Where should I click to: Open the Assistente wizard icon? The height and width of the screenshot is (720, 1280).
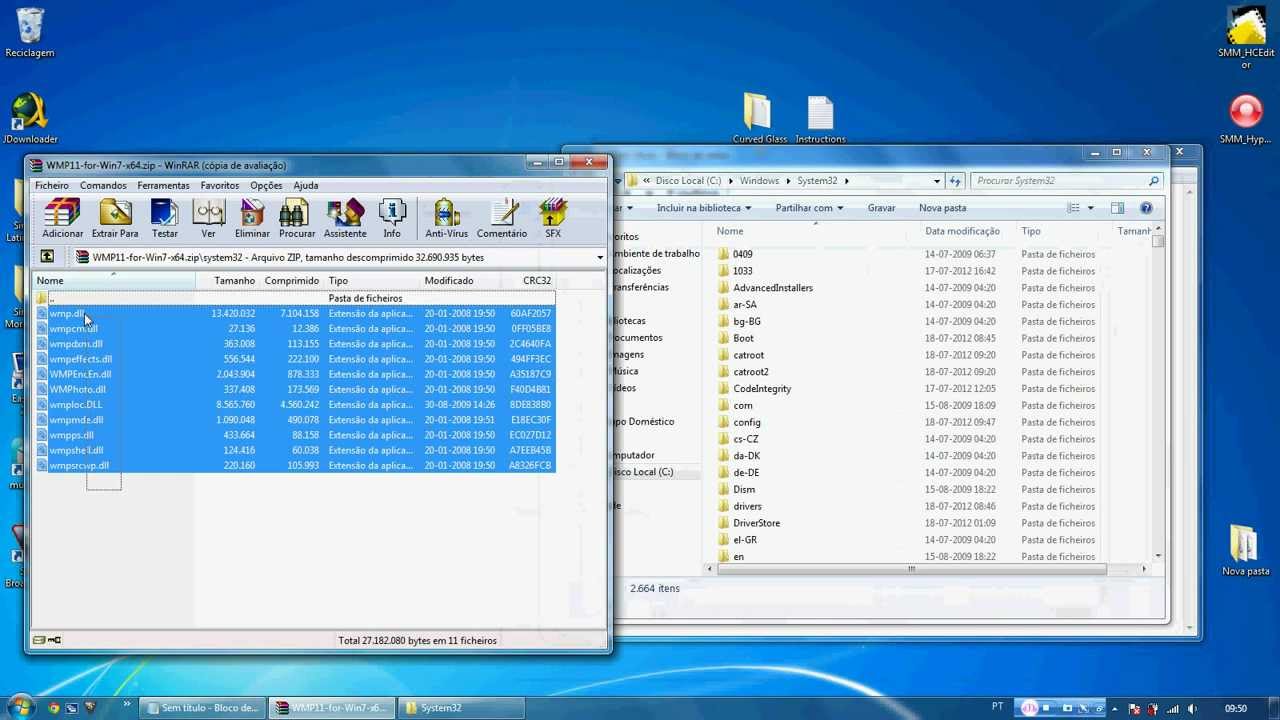tap(345, 219)
